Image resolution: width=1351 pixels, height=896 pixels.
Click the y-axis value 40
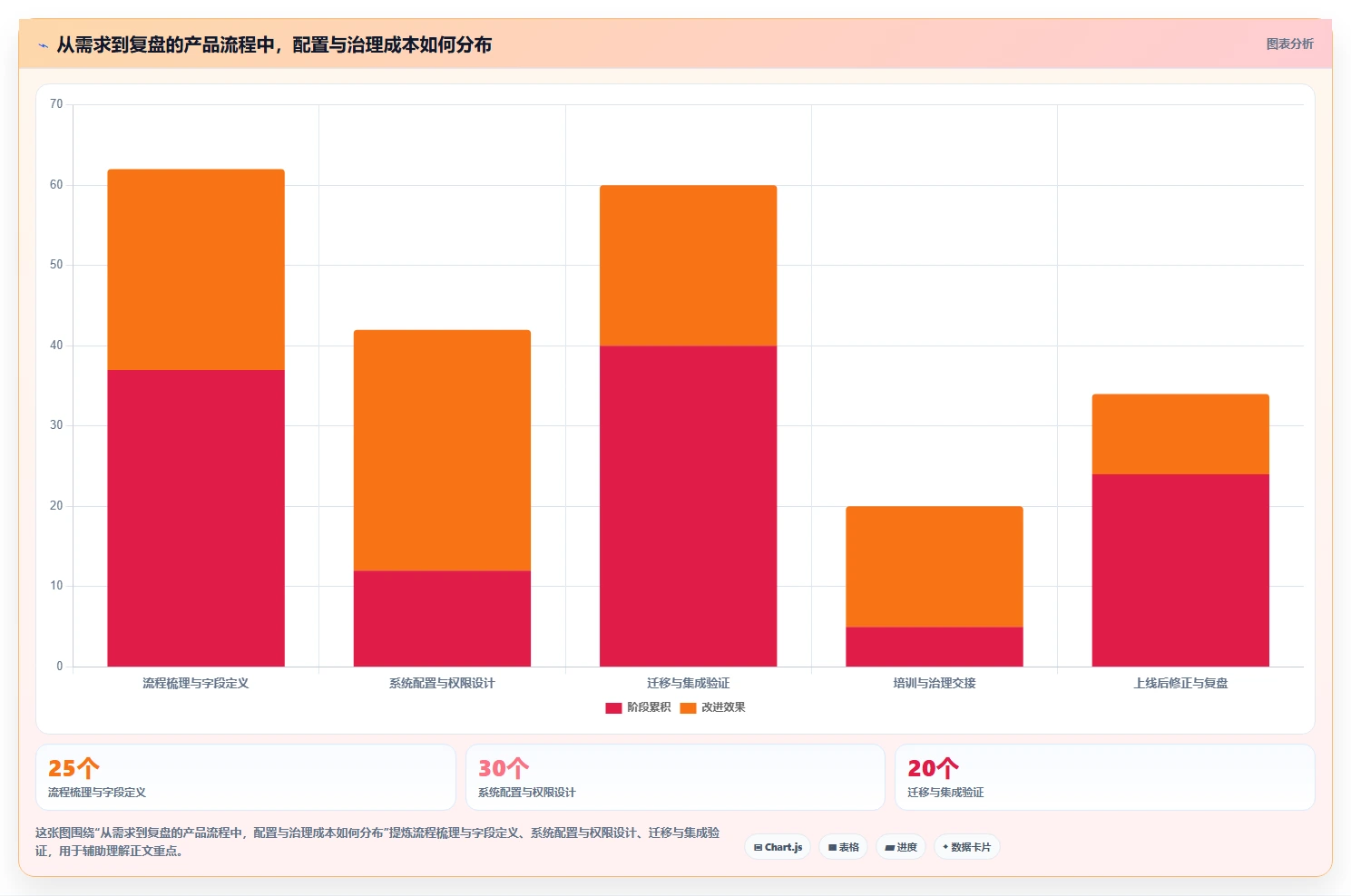coord(56,346)
